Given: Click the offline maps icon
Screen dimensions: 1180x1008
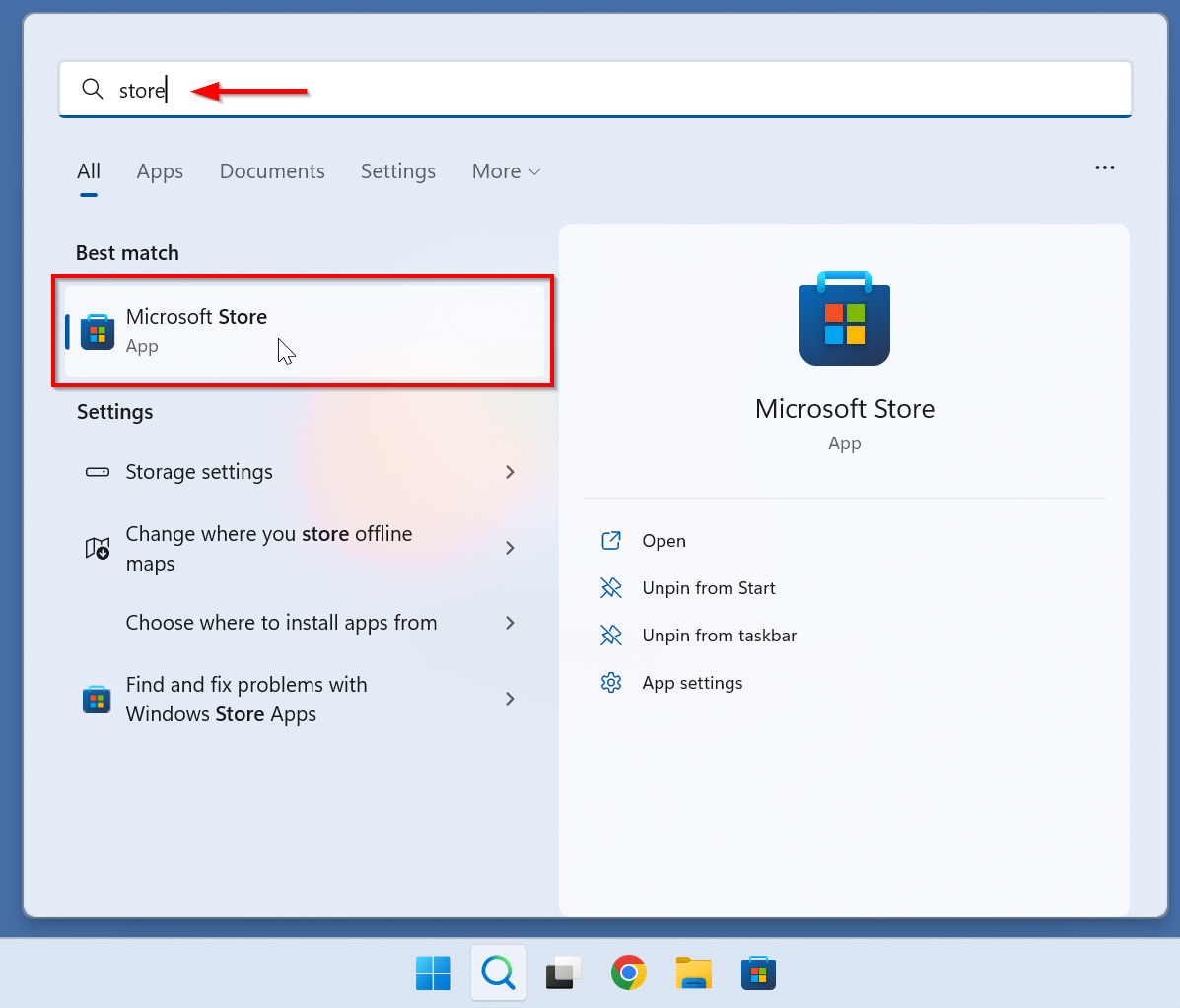Looking at the screenshot, I should [97, 549].
